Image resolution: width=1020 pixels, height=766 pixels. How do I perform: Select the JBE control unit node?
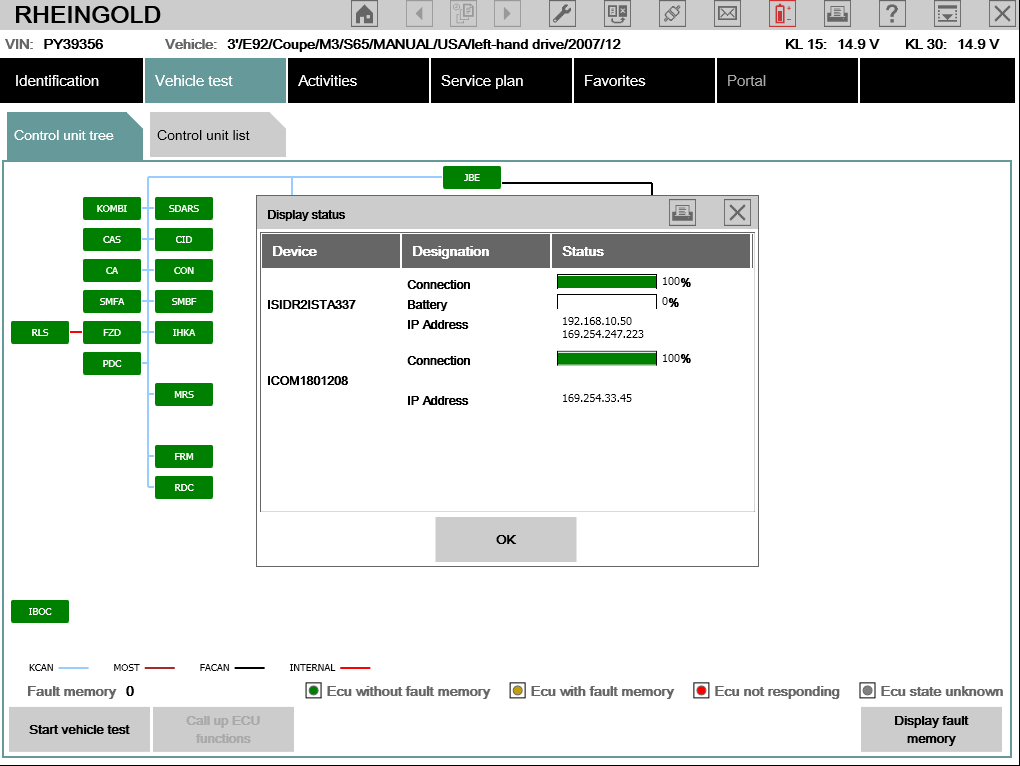pyautogui.click(x=472, y=178)
